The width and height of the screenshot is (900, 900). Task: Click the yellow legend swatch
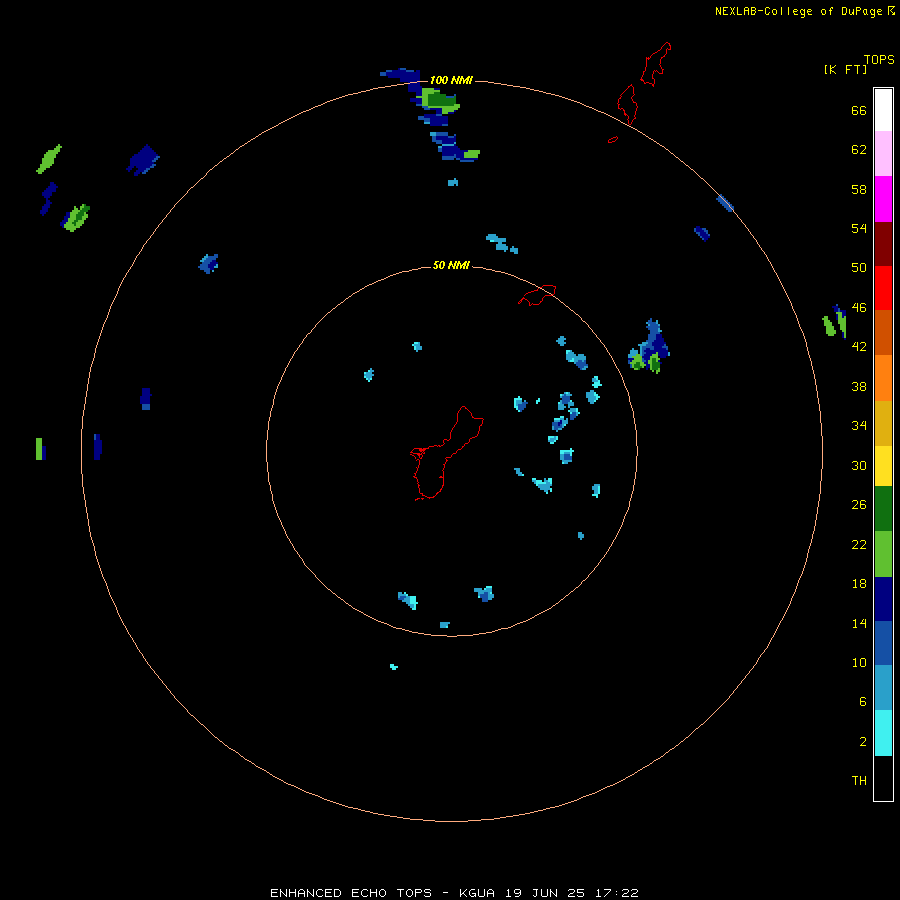pyautogui.click(x=883, y=466)
